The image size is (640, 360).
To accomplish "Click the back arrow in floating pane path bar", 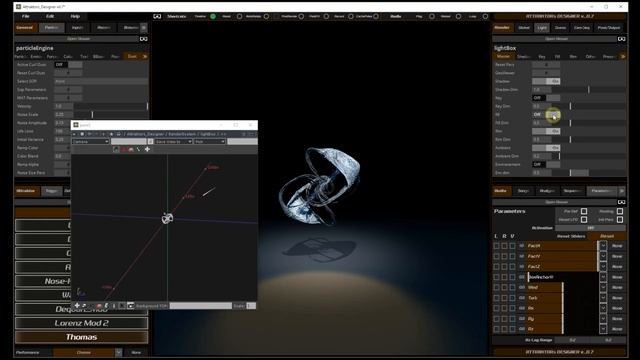I will tap(74, 134).
